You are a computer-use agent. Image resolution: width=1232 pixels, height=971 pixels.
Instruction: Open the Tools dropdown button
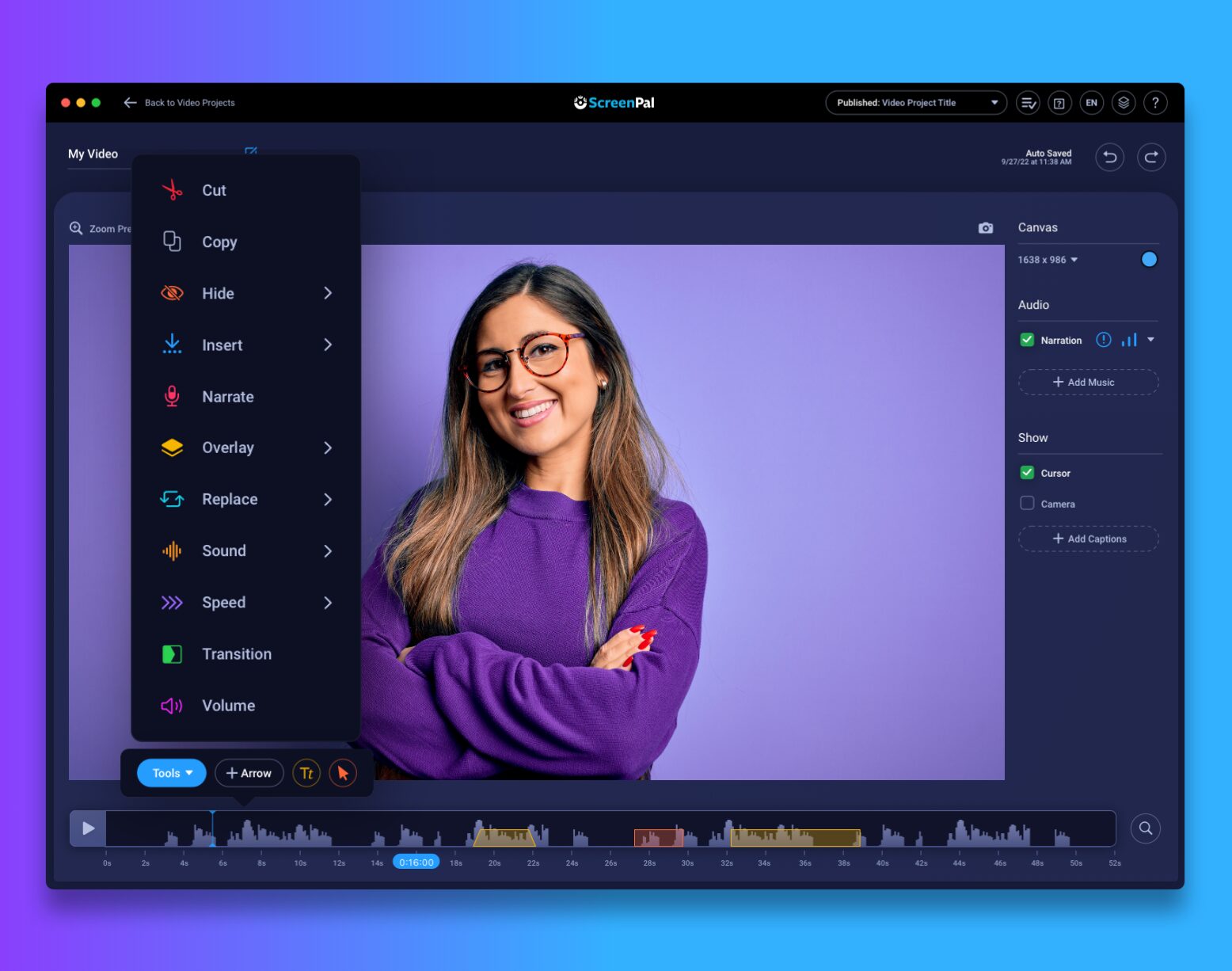172,773
